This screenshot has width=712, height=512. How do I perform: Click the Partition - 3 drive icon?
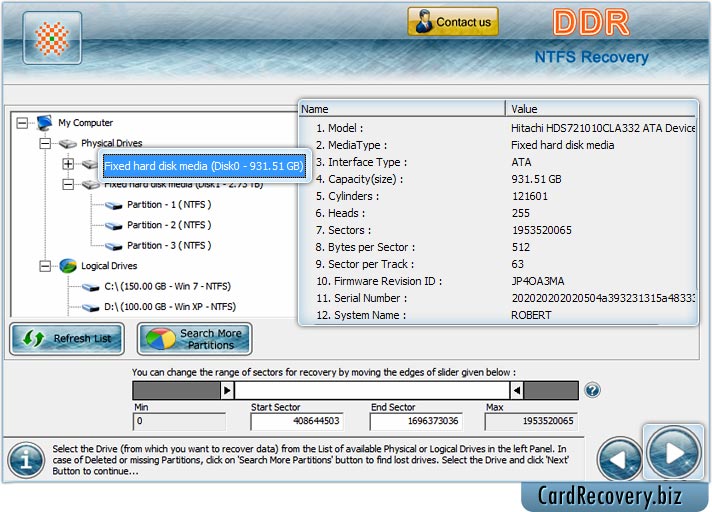(x=114, y=246)
